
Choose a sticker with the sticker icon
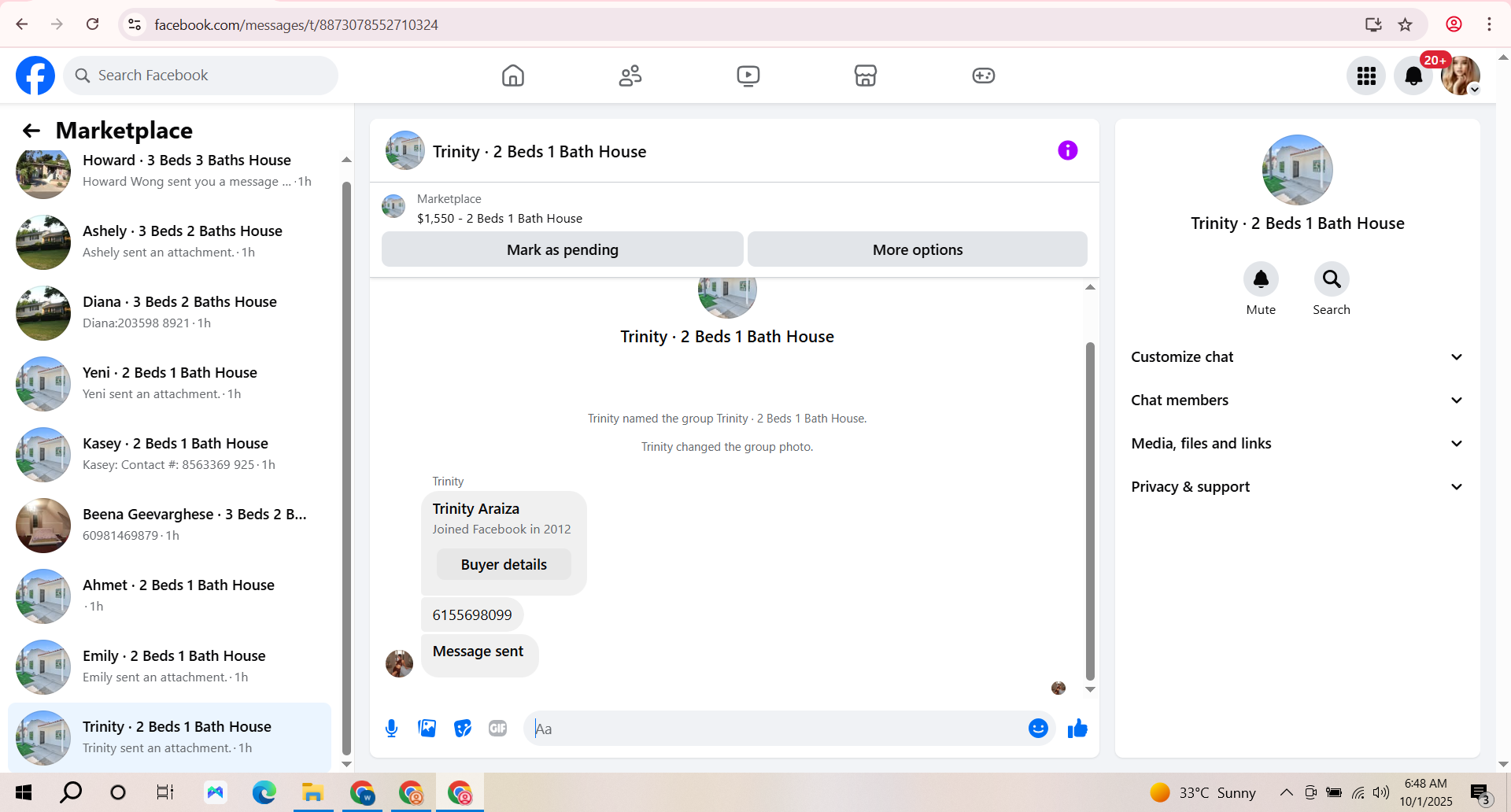[x=463, y=729]
